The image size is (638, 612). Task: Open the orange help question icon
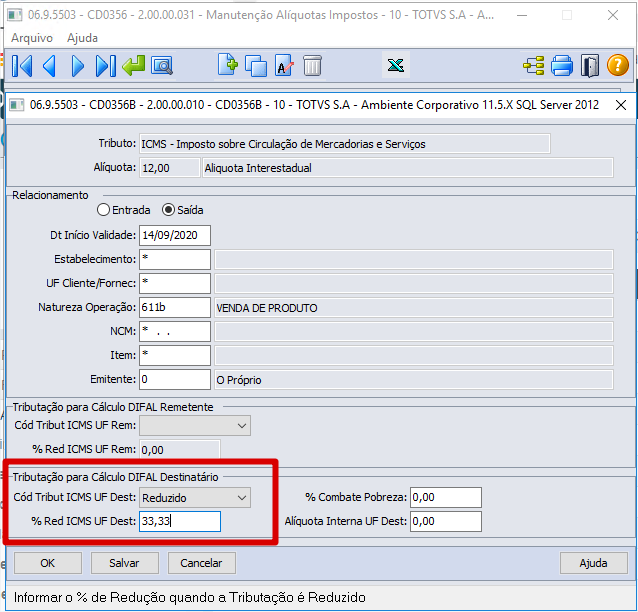click(x=618, y=65)
